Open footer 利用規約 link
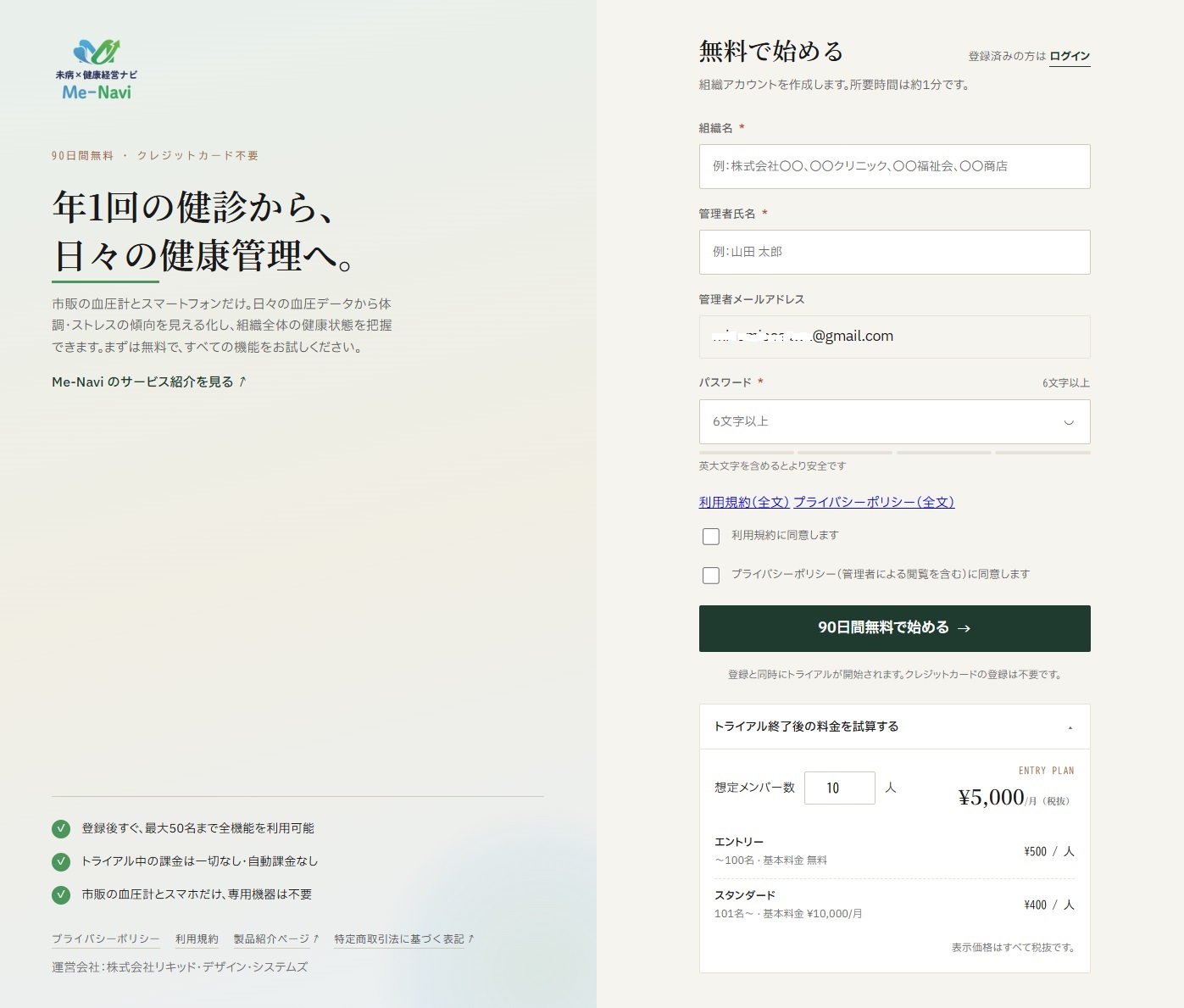This screenshot has width=1184, height=1008. pyautogui.click(x=197, y=938)
